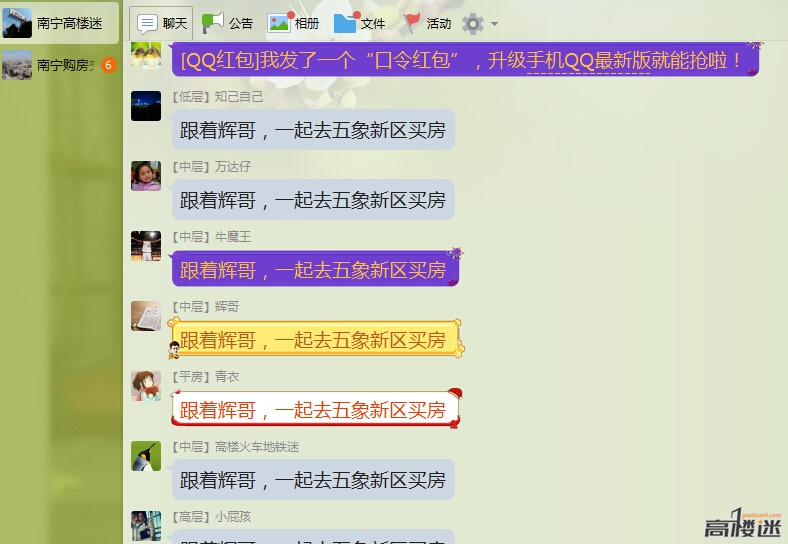This screenshot has height=544, width=788.
Task: Click the username 牛魔王 above message
Action: [233, 236]
